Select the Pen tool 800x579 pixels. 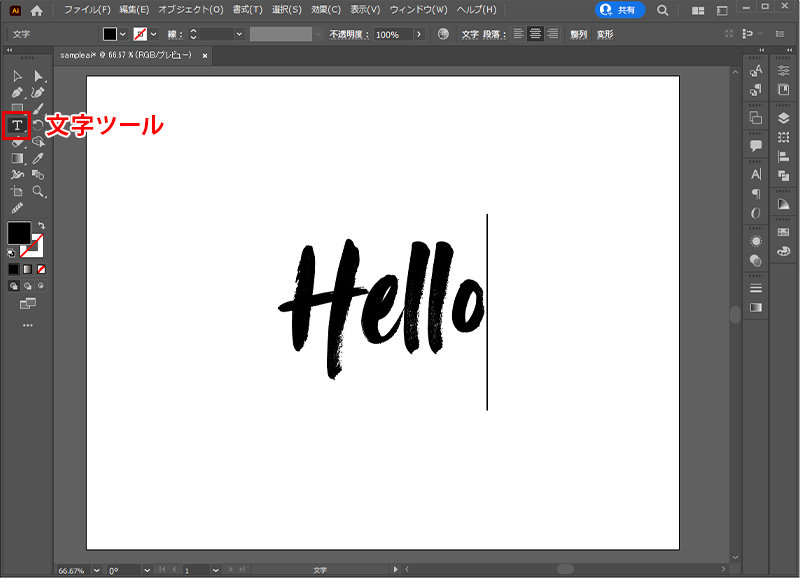point(17,92)
